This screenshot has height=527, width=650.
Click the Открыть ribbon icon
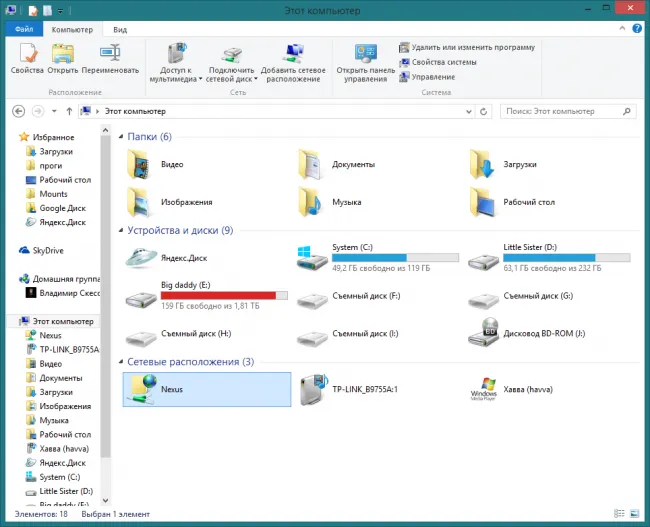(x=63, y=59)
